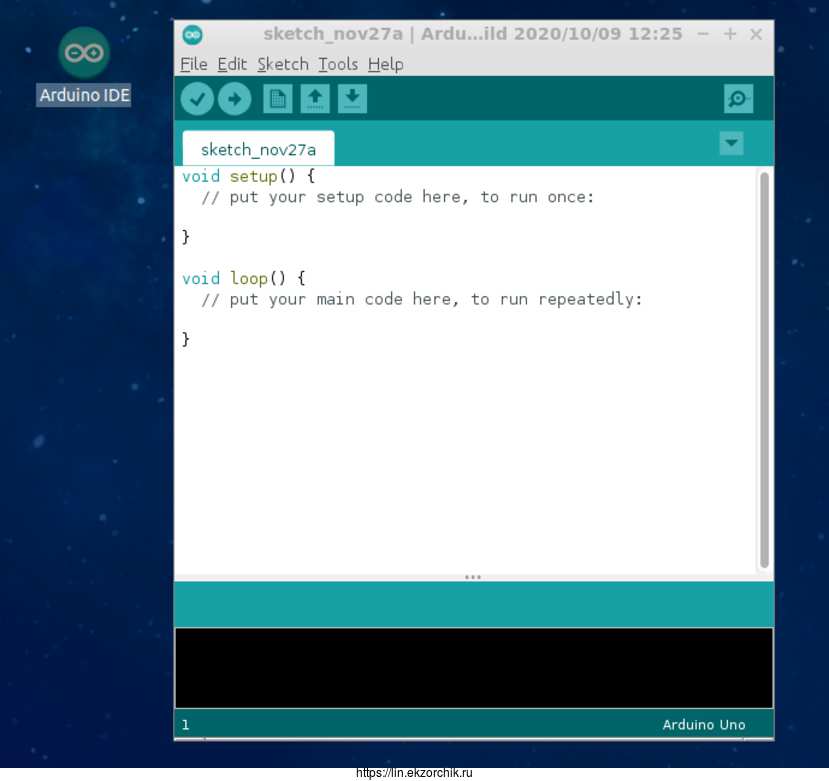The image size is (829, 781).
Task: Click the Upload arrow icon
Action: (x=234, y=99)
